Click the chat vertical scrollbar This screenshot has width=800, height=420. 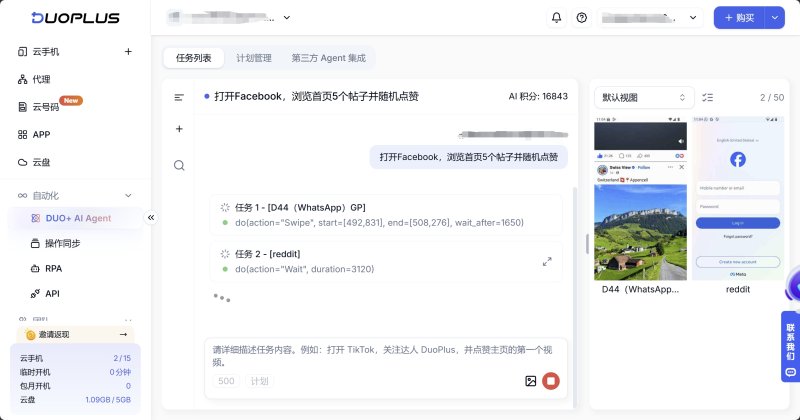tap(575, 296)
